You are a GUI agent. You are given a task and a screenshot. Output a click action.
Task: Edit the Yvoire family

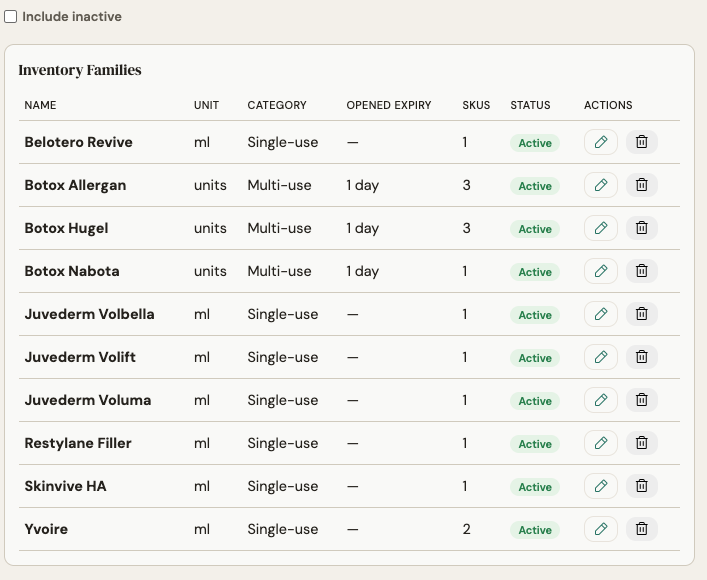601,529
